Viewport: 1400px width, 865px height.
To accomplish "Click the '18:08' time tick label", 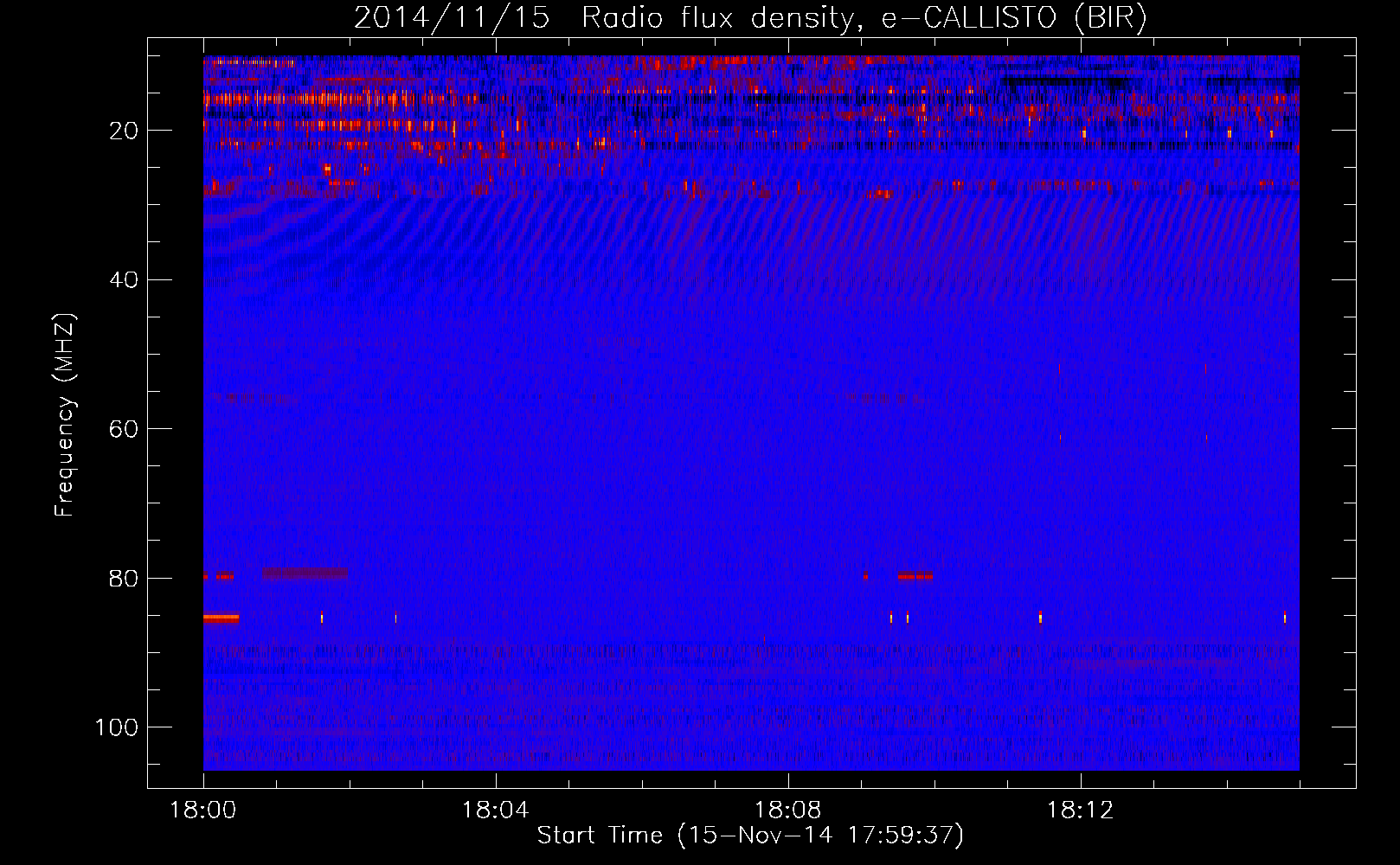I will pos(787,811).
